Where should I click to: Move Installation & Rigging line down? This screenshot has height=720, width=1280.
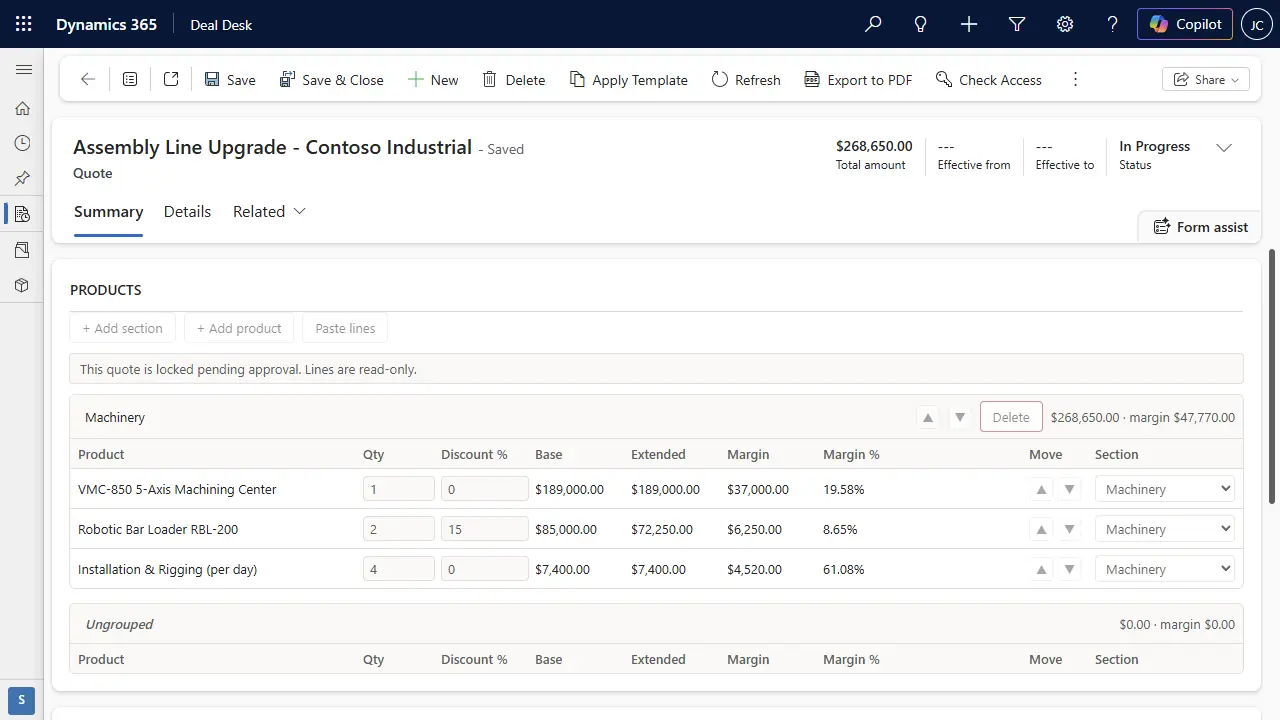point(1070,569)
